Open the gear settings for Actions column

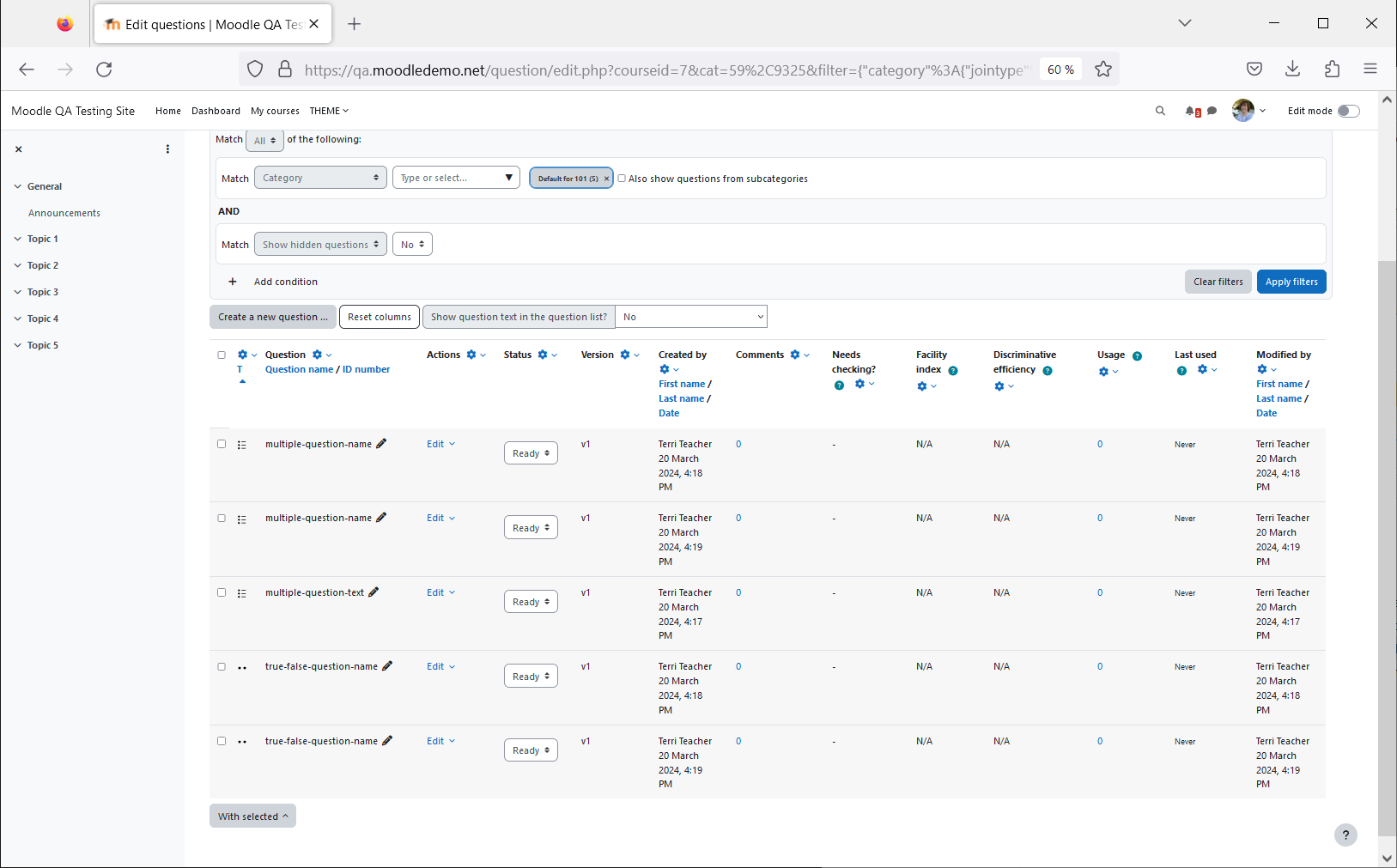[x=476, y=355]
